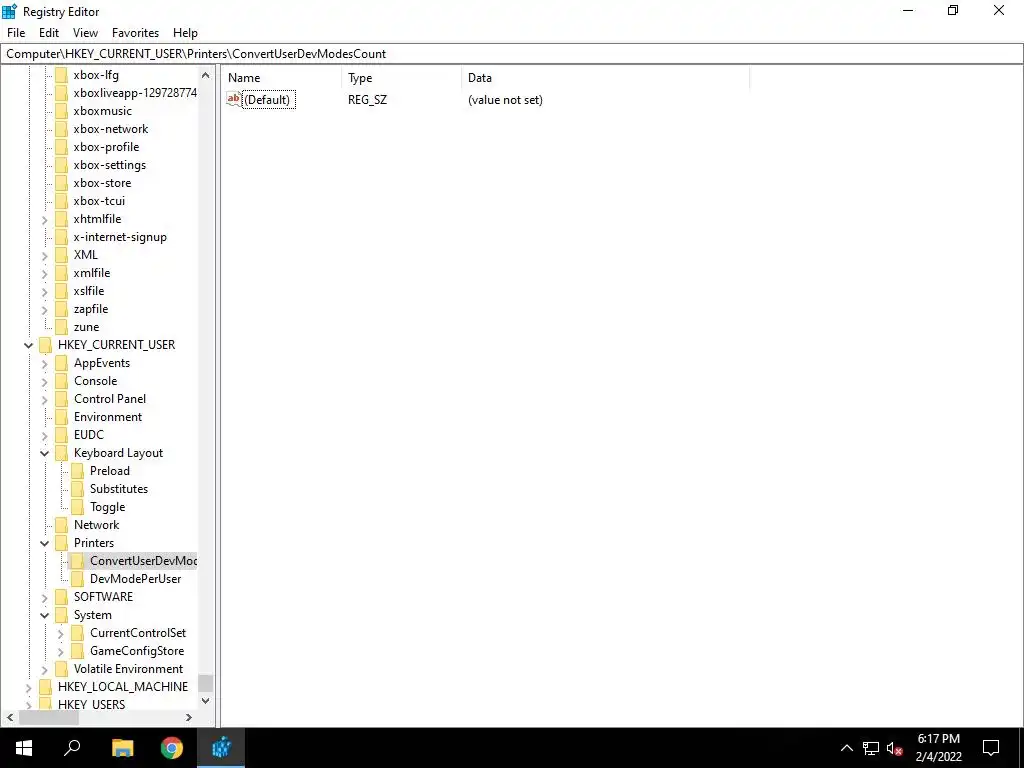
Task: Click the HKEY_CURRENT_USER folder icon
Action: point(45,345)
